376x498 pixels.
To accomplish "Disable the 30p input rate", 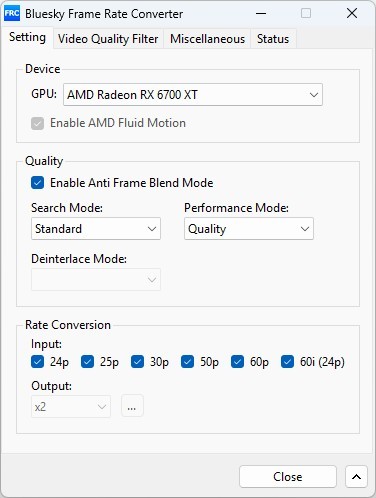I will coord(137,361).
